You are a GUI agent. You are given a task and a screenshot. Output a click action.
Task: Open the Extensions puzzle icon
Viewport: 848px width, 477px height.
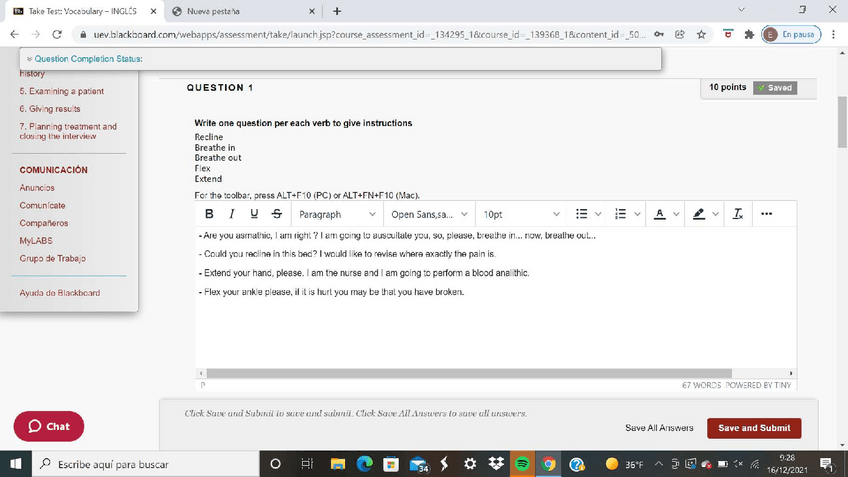pos(749,35)
